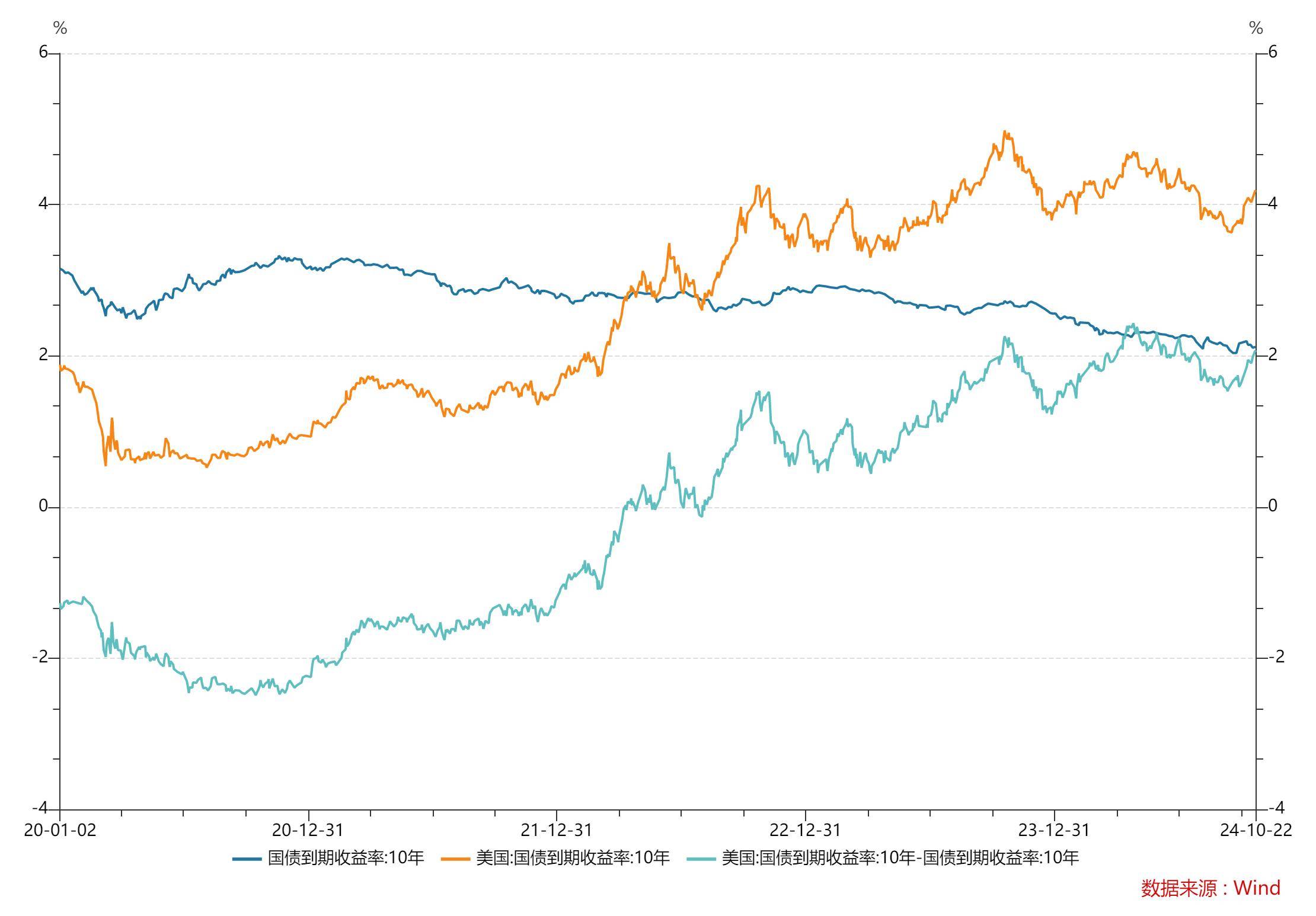Click the right axis % unit label
1316x916 pixels.
[x=1256, y=28]
